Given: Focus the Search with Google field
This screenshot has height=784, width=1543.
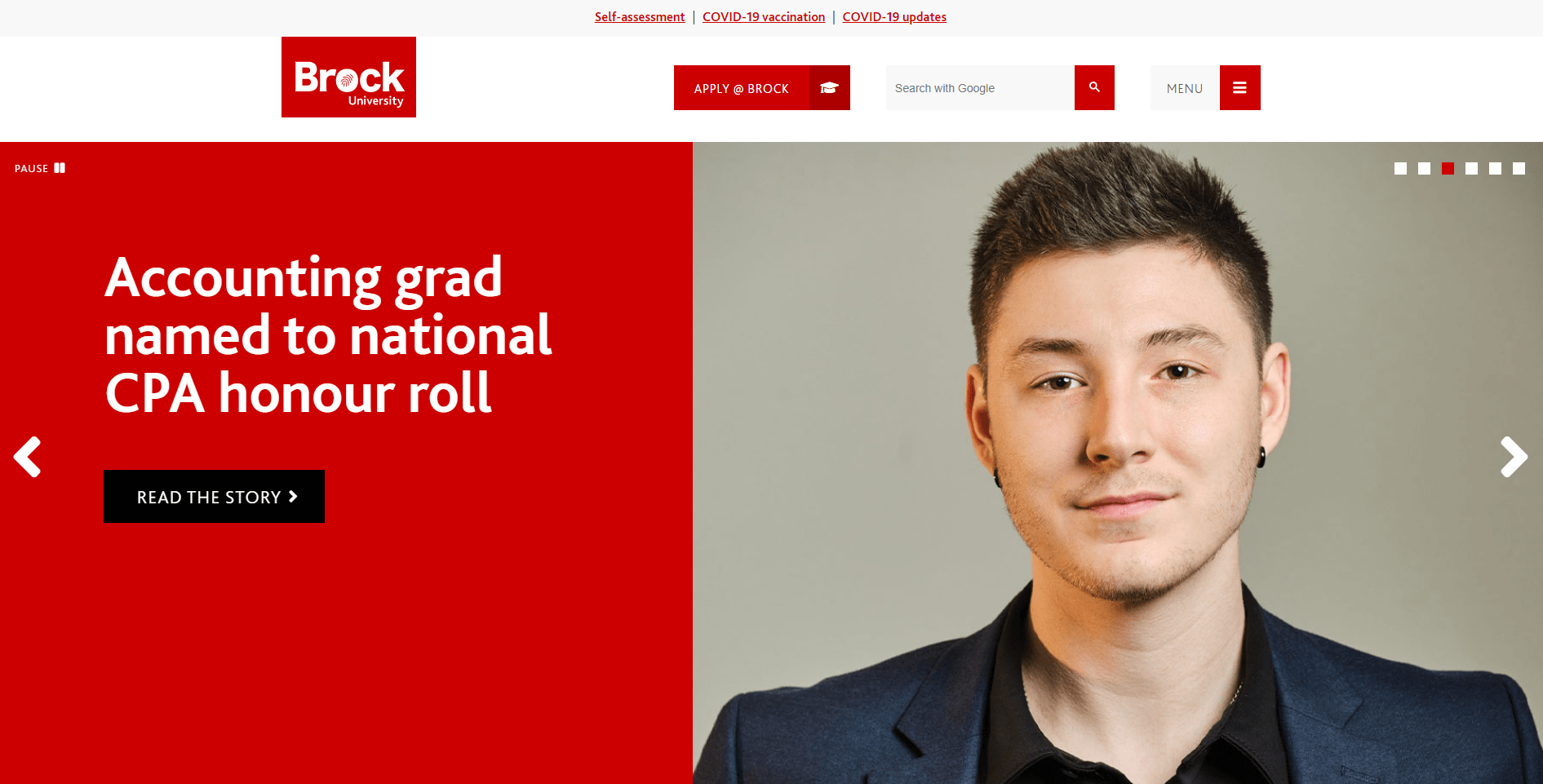Looking at the screenshot, I should (x=980, y=87).
